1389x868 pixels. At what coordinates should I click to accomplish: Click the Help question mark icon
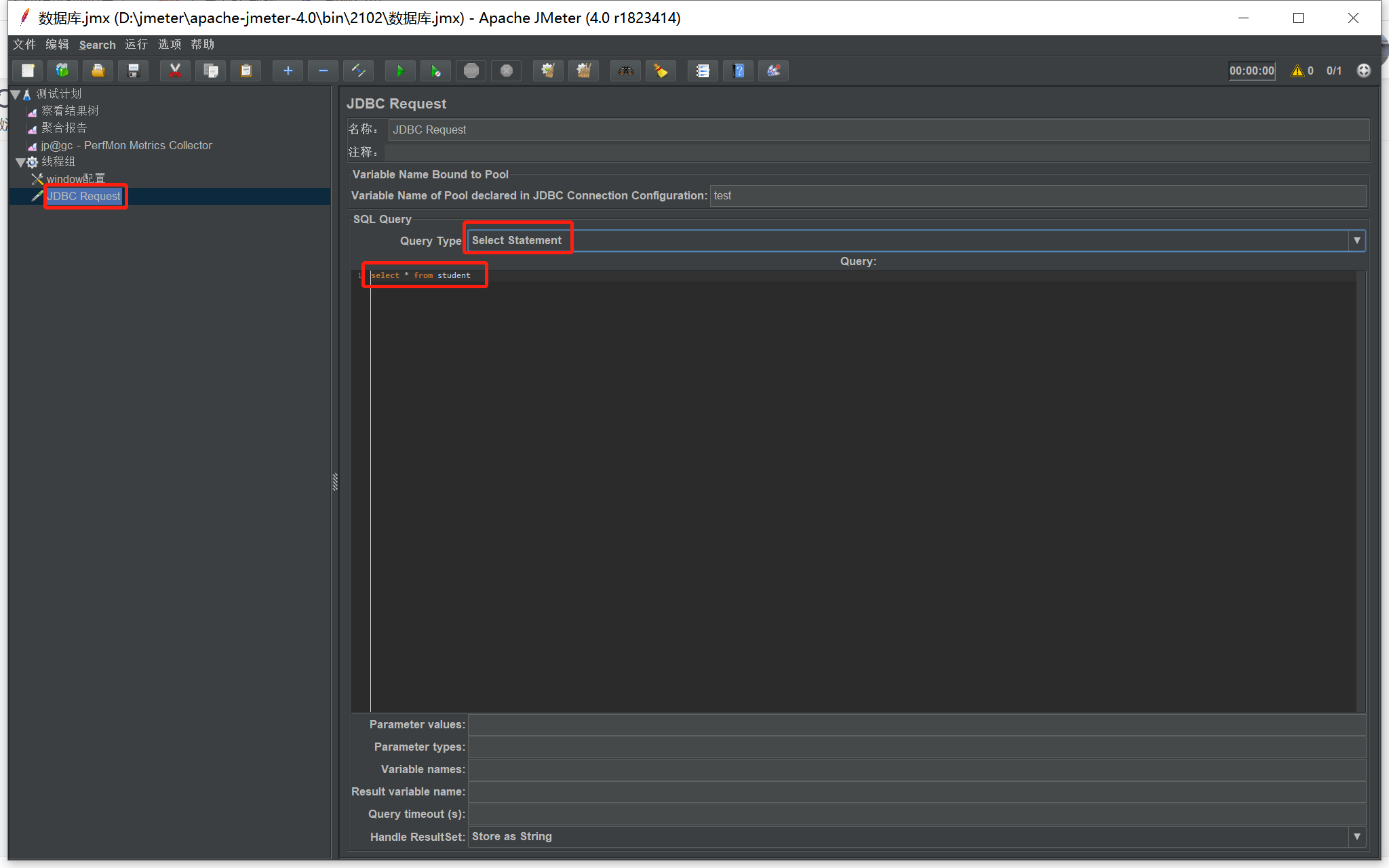tap(739, 71)
